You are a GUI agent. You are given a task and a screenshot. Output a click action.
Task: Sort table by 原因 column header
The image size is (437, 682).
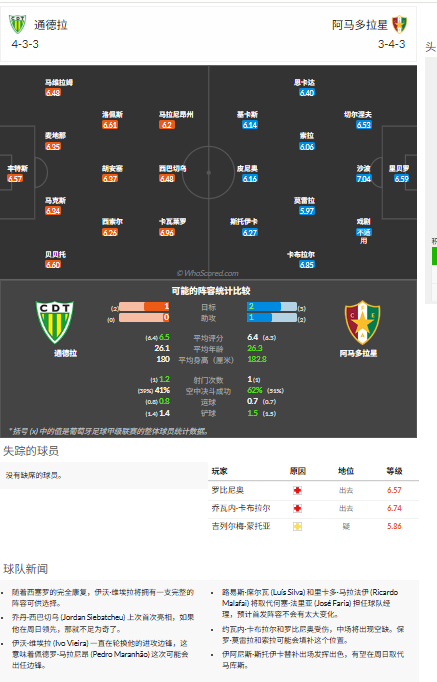tap(298, 471)
